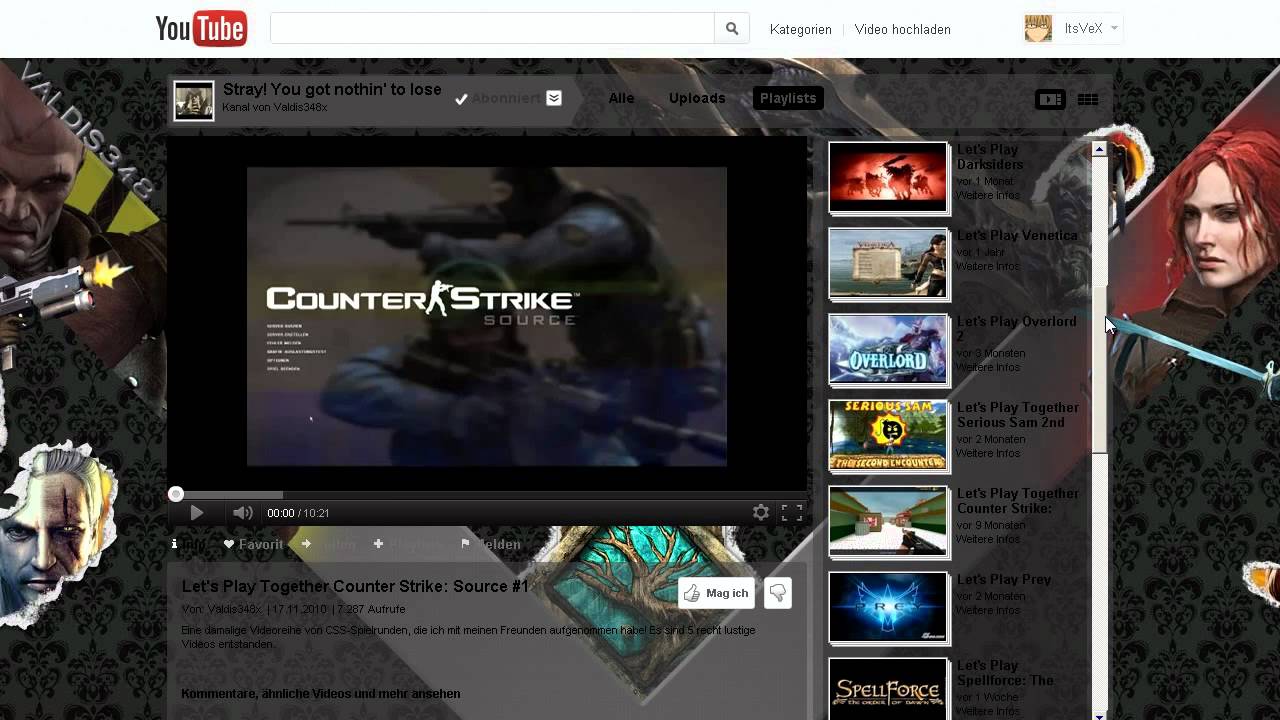Open the ItsVeX account avatar
The width and height of the screenshot is (1280, 720).
click(1038, 29)
